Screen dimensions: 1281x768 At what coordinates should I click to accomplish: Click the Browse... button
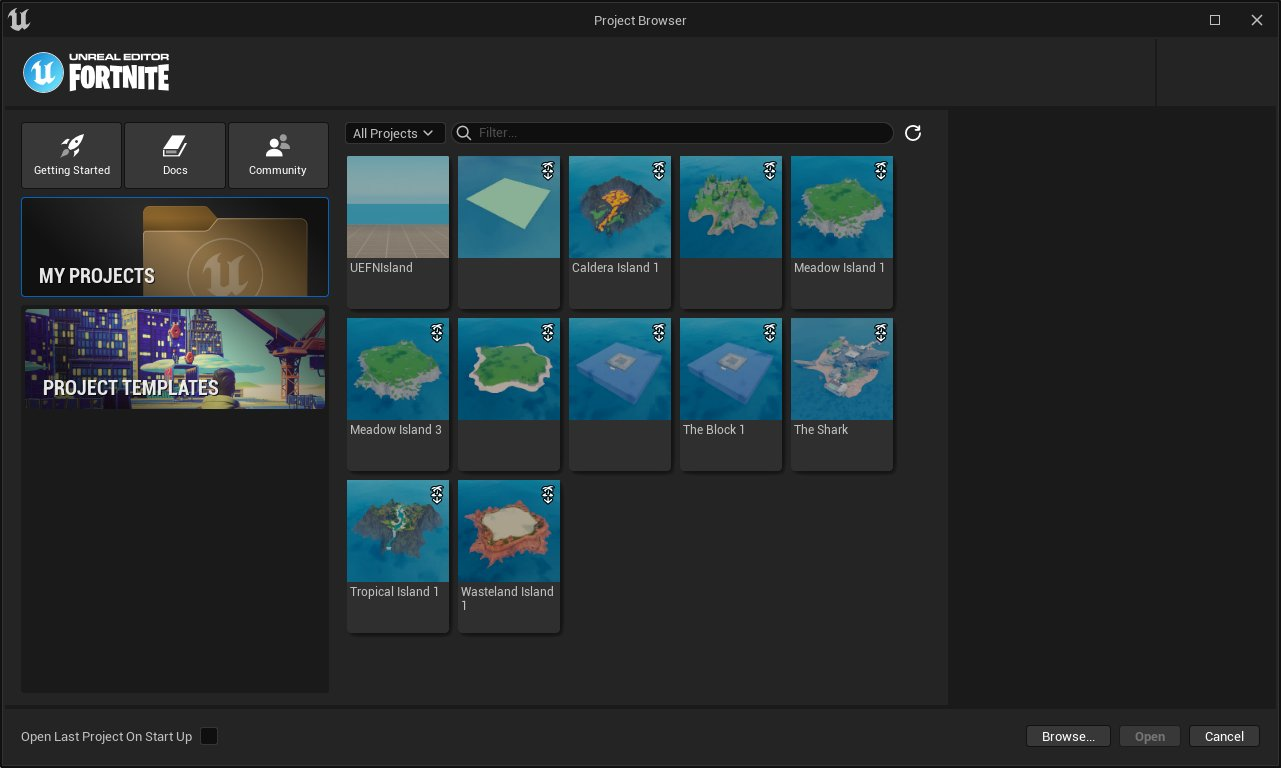pos(1068,736)
